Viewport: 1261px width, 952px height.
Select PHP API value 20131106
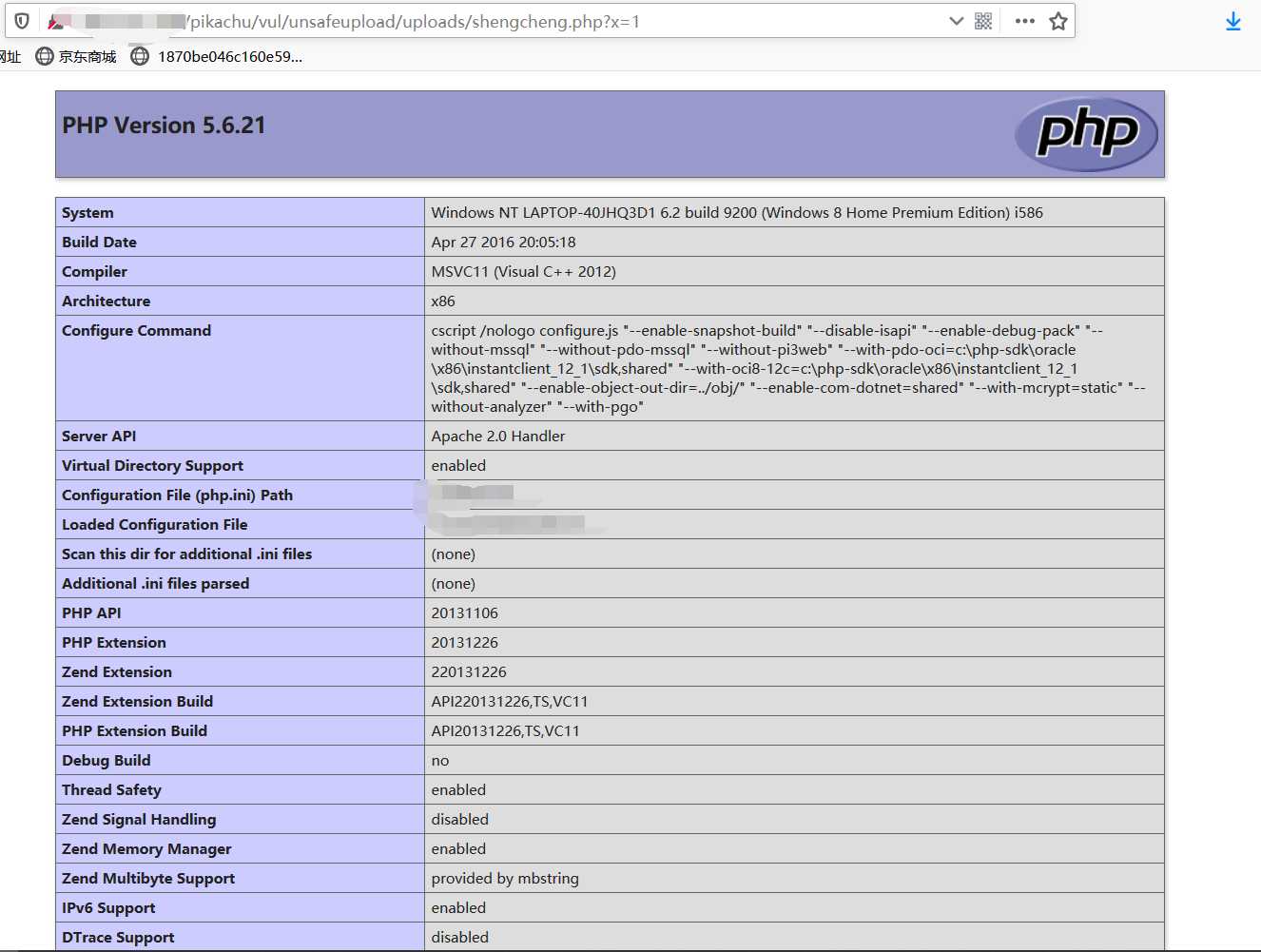464,612
